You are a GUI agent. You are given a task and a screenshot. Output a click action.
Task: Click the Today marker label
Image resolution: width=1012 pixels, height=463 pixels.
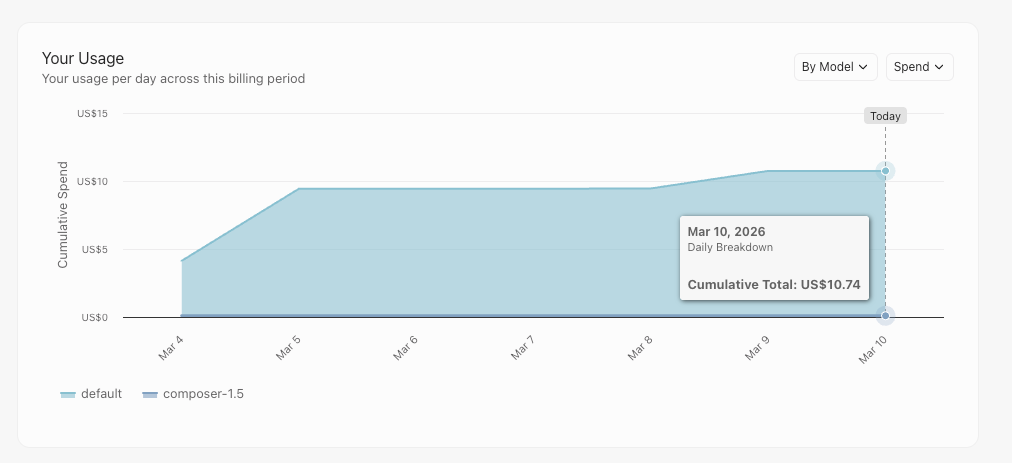click(x=885, y=116)
